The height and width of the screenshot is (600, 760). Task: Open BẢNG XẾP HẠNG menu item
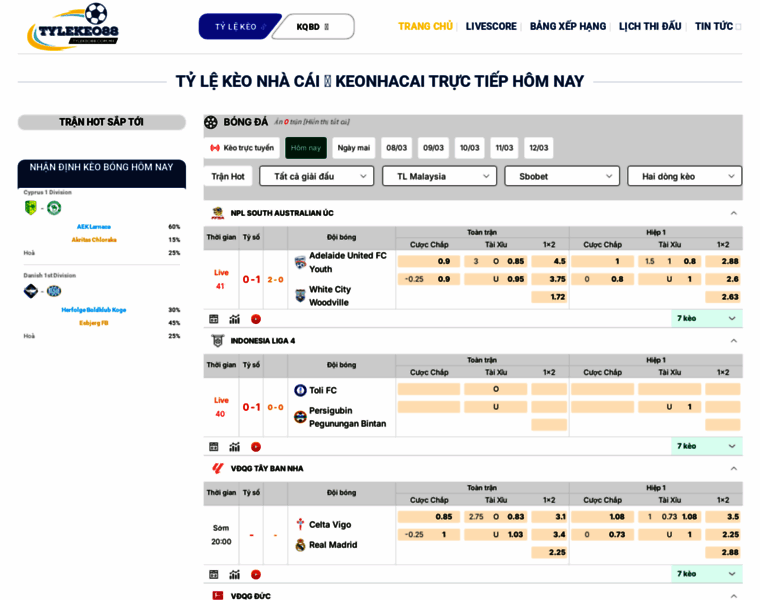[568, 26]
